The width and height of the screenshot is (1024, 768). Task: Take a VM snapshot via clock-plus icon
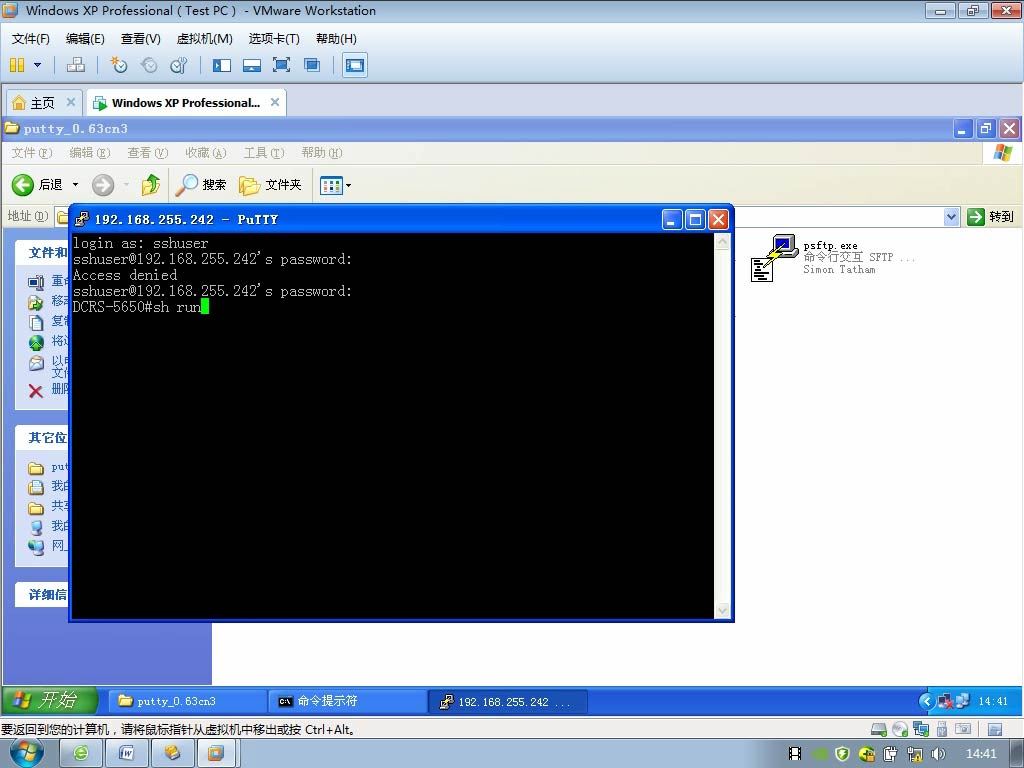click(118, 65)
